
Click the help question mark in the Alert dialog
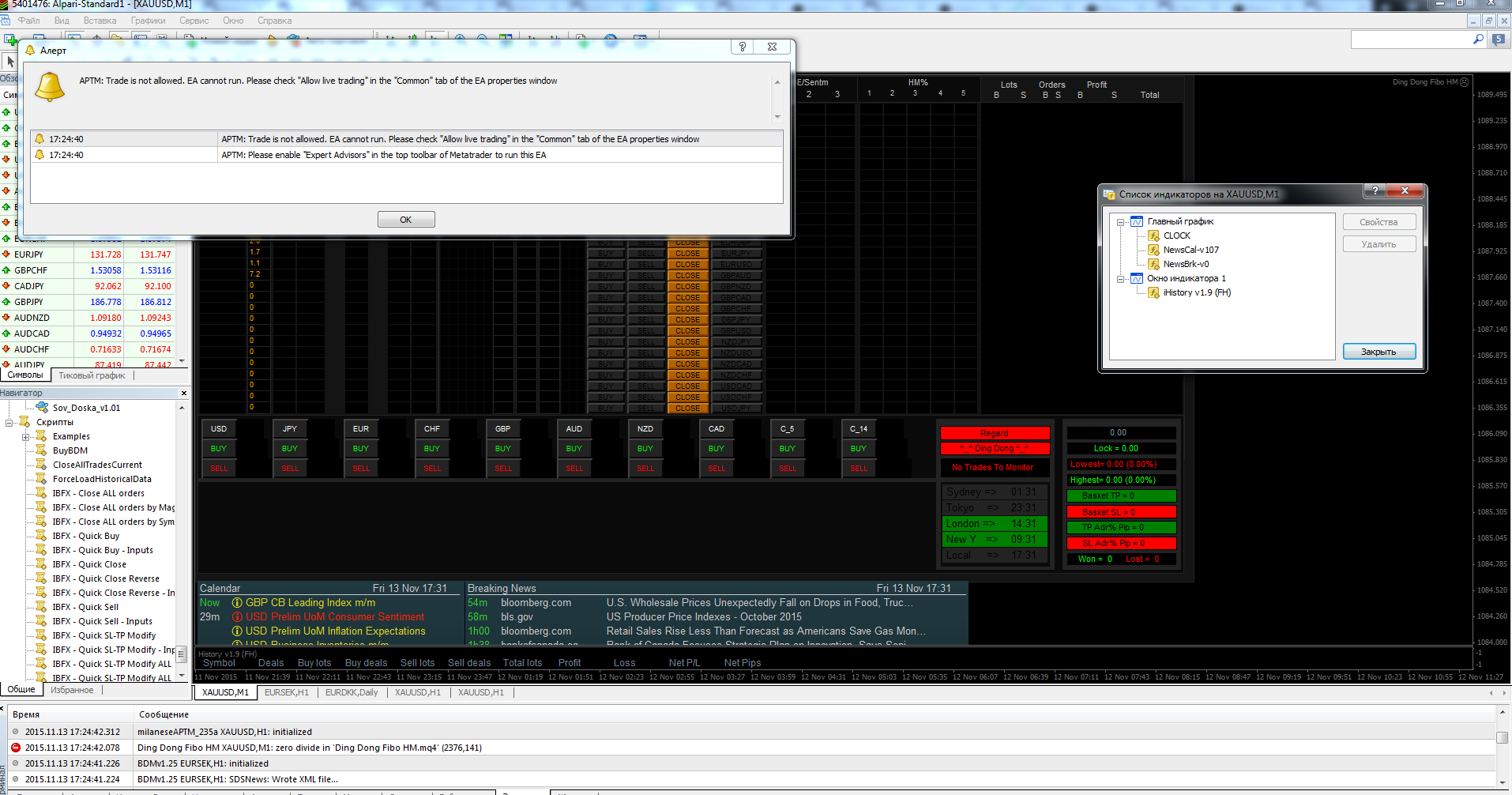(x=742, y=47)
